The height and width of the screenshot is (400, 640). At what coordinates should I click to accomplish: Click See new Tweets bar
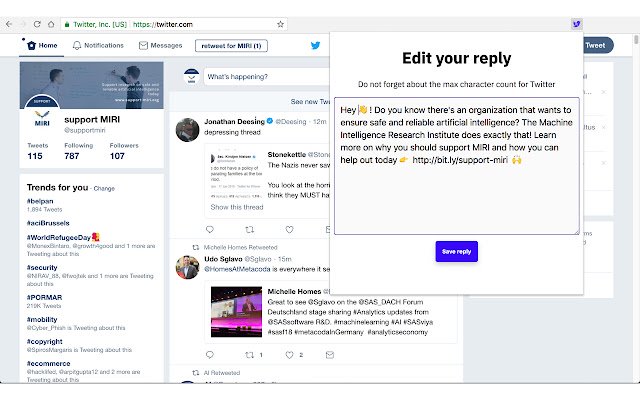click(x=310, y=102)
